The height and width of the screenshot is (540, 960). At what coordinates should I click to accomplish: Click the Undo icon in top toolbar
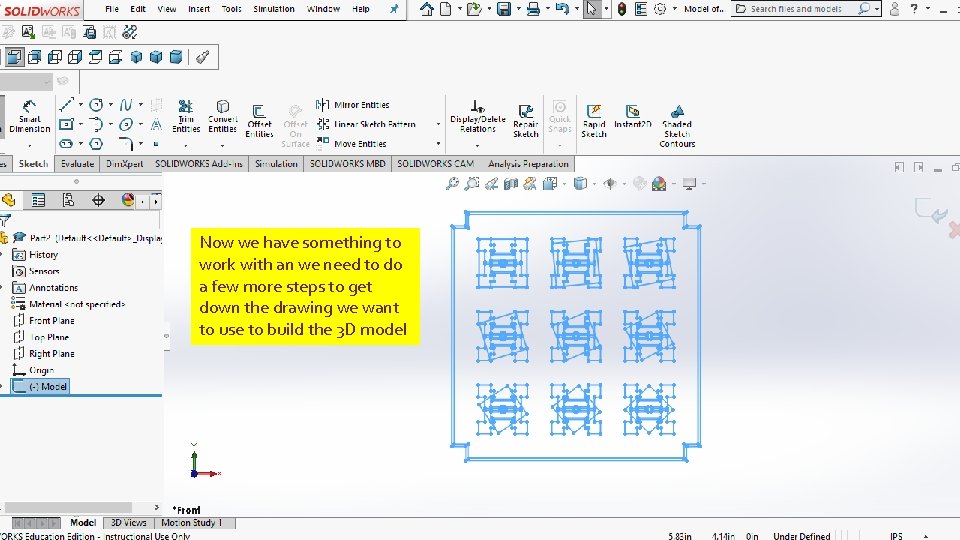coord(562,9)
